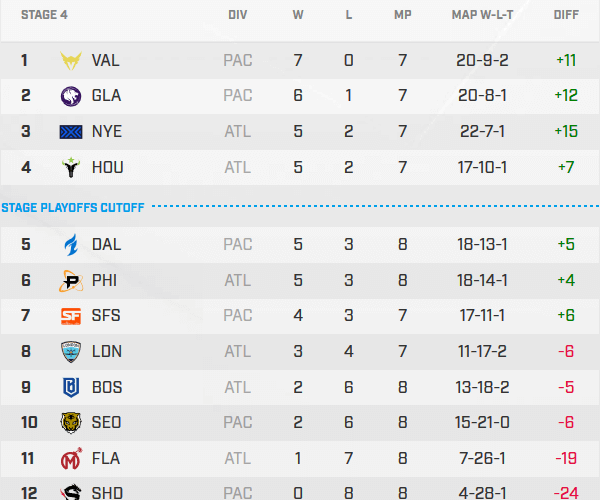Sort standings by the W column header
600x500 pixels.
(x=298, y=15)
